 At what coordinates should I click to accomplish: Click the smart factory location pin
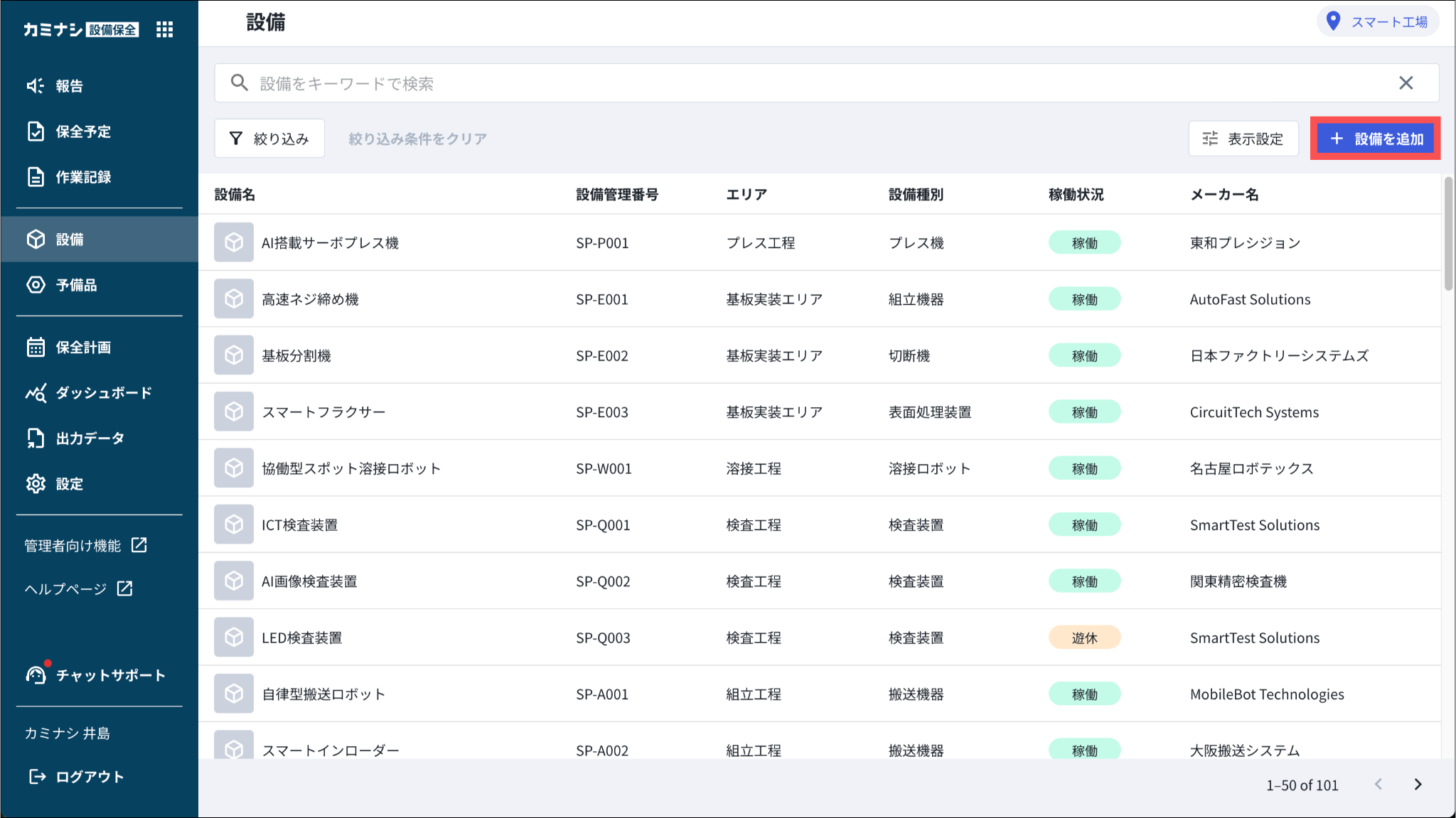click(1334, 21)
